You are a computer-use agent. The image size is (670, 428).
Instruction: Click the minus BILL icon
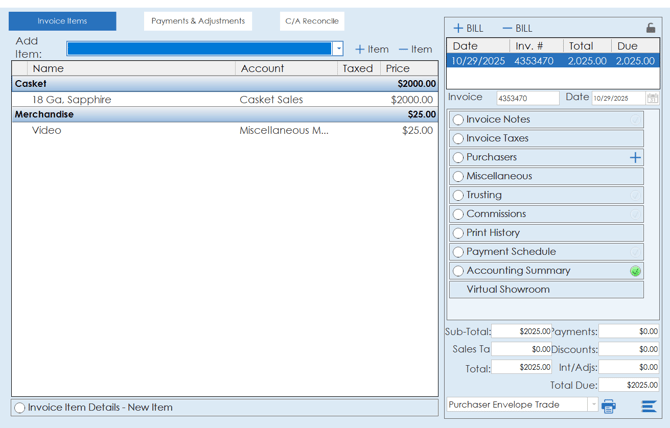507,28
